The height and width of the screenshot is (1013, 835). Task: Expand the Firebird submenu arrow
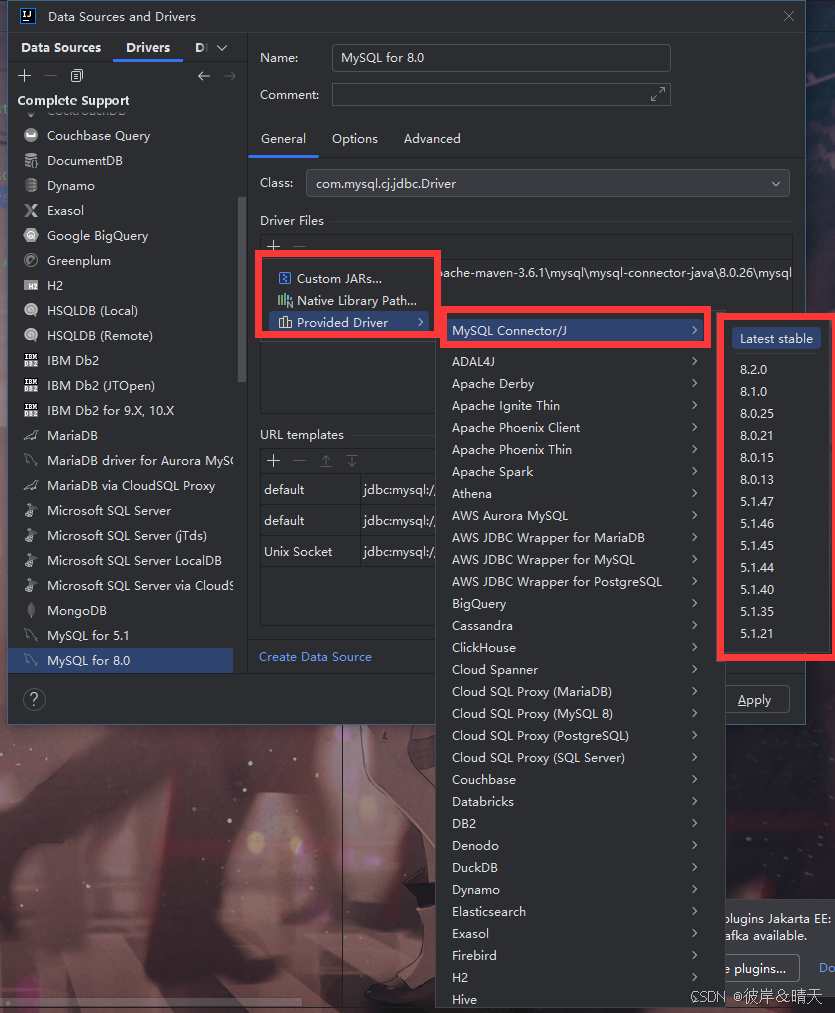[694, 955]
